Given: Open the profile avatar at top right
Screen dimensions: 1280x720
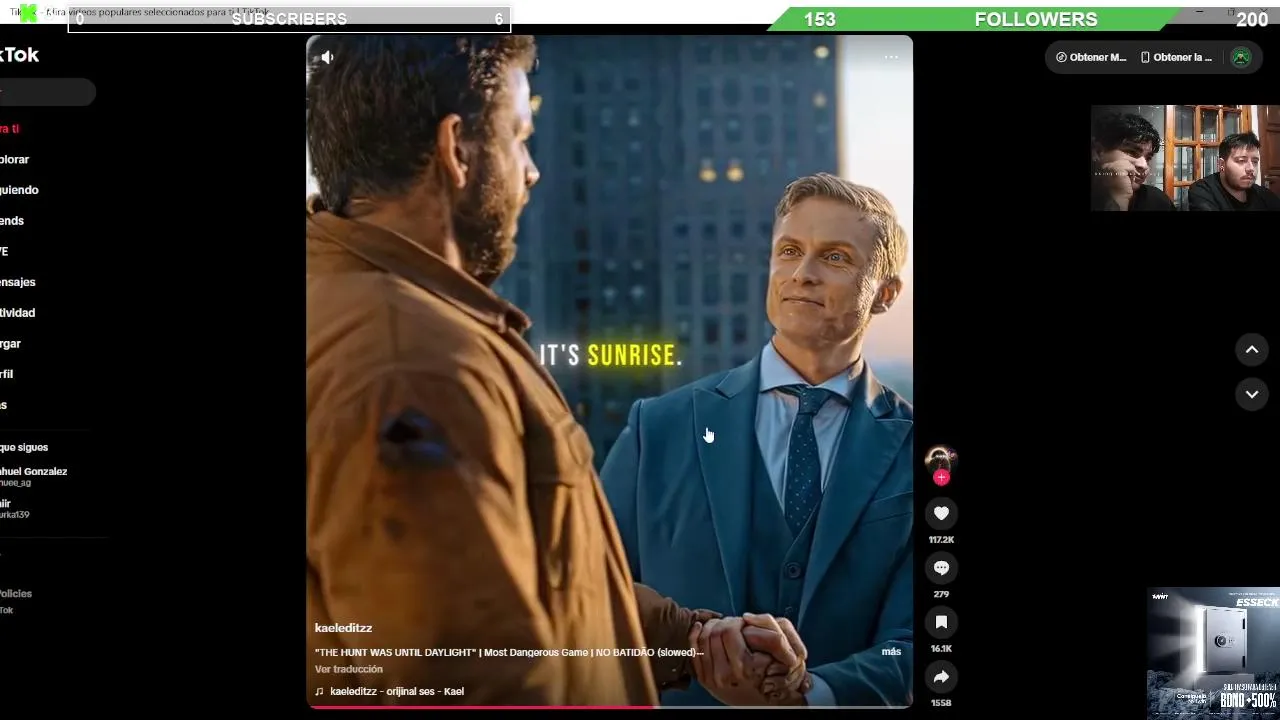Looking at the screenshot, I should (1241, 57).
